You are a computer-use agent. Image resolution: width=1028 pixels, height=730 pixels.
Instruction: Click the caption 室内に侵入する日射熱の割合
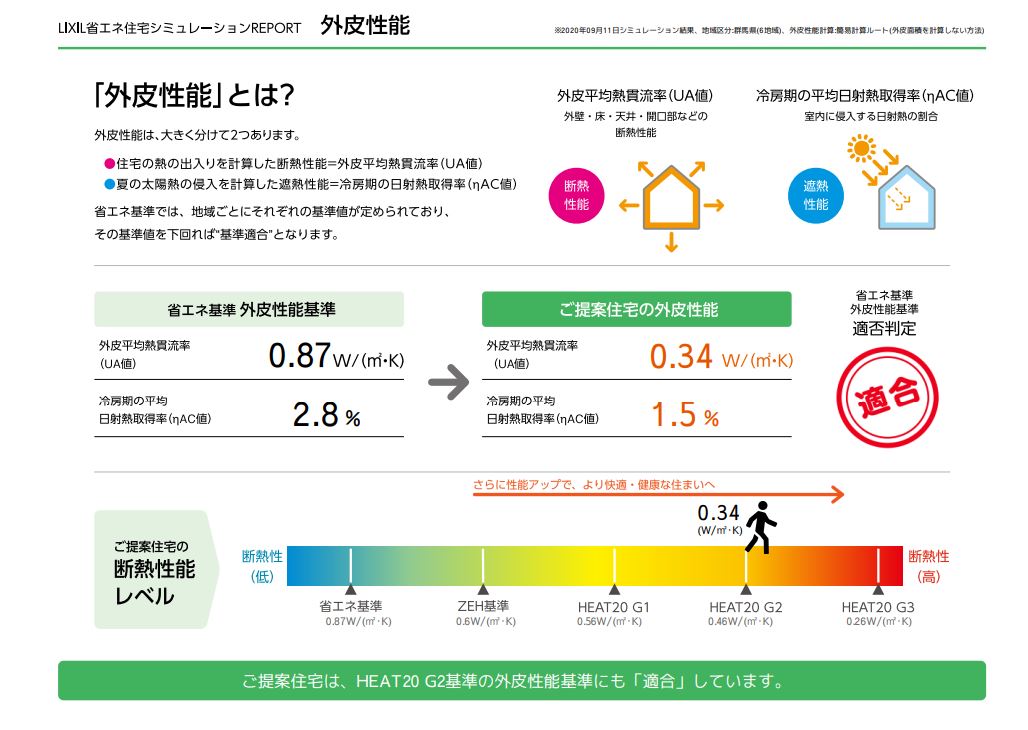tap(871, 116)
